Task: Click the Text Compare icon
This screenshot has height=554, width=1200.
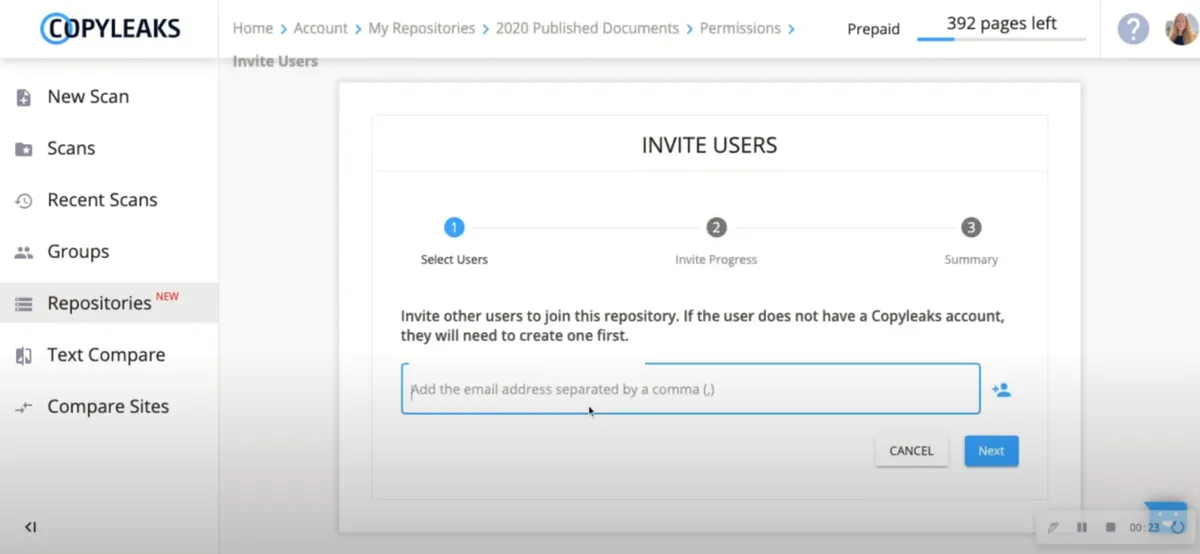Action: [24, 356]
